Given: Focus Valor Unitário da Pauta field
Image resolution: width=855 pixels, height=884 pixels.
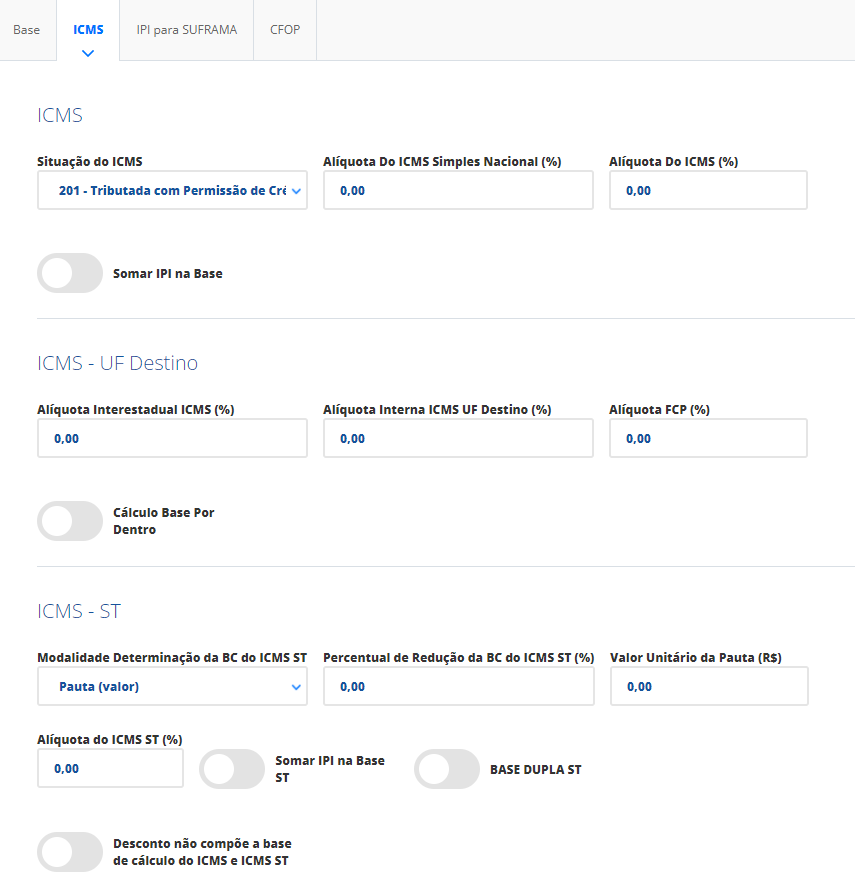Looking at the screenshot, I should coord(708,687).
